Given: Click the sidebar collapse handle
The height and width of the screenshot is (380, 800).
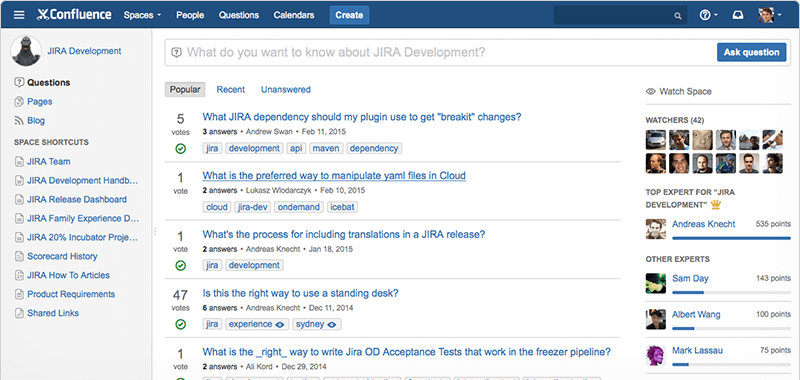Looking at the screenshot, I should (x=155, y=231).
